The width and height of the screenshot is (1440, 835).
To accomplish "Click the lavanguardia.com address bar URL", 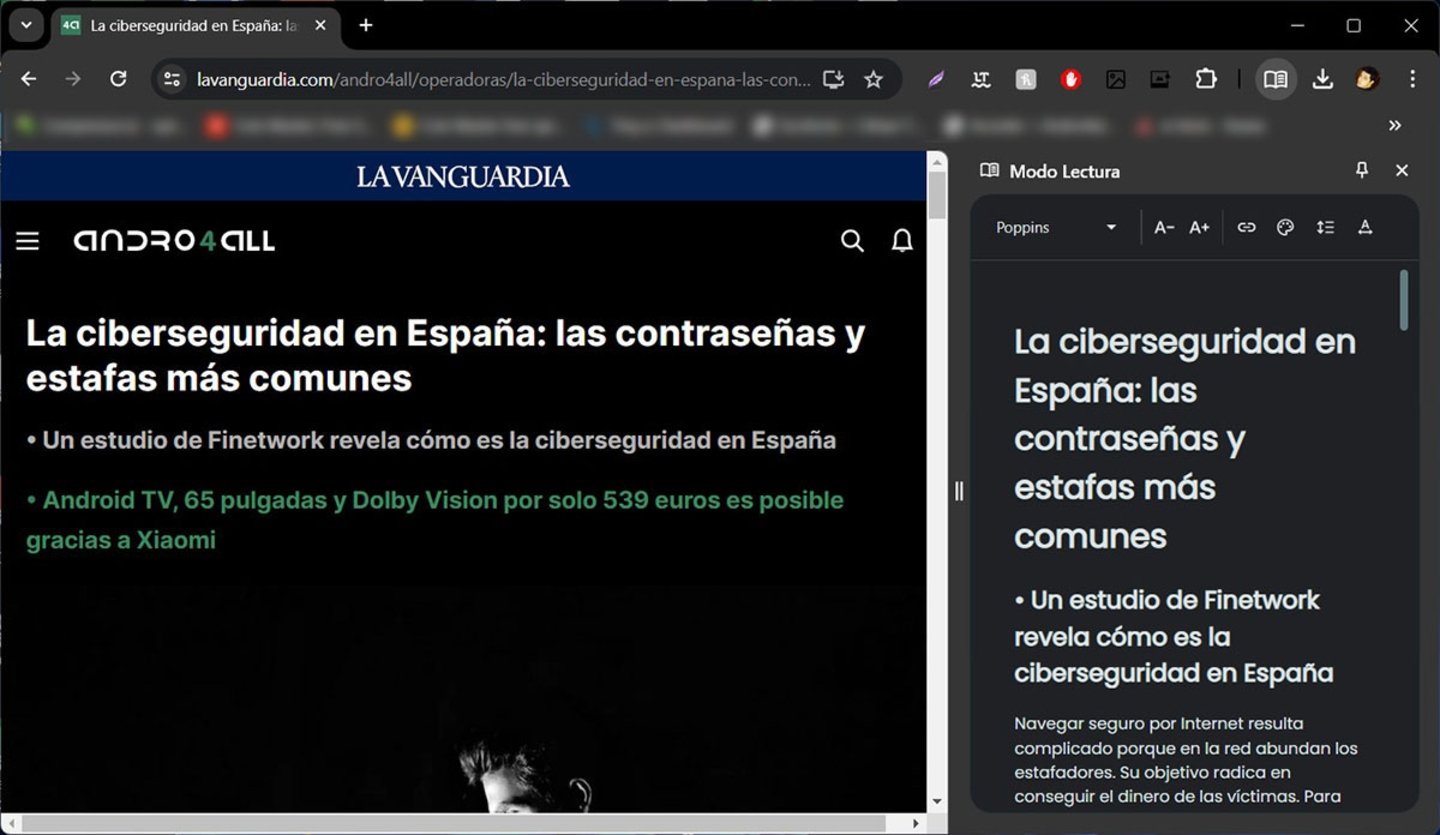I will click(504, 79).
